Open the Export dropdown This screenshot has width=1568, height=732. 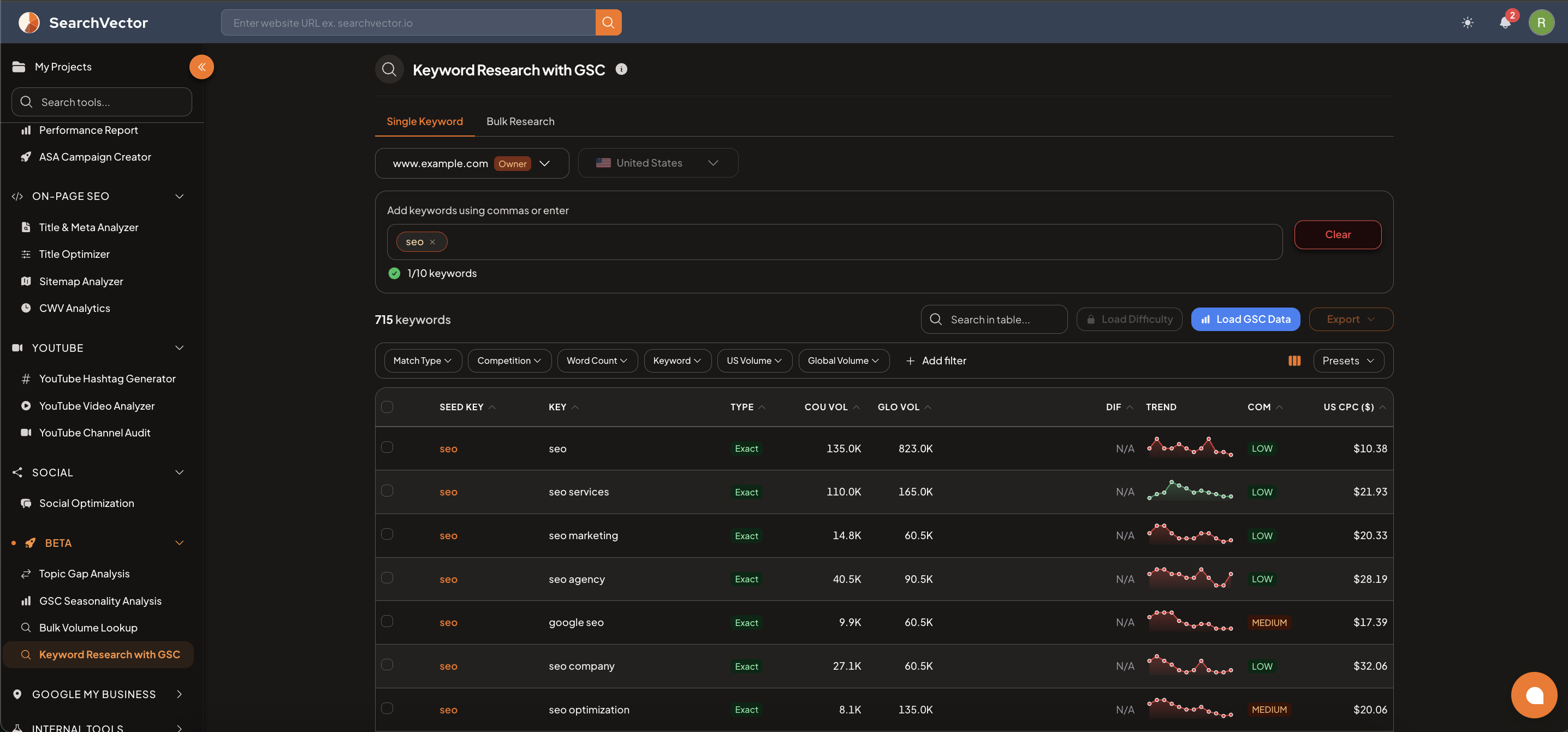pos(1351,319)
